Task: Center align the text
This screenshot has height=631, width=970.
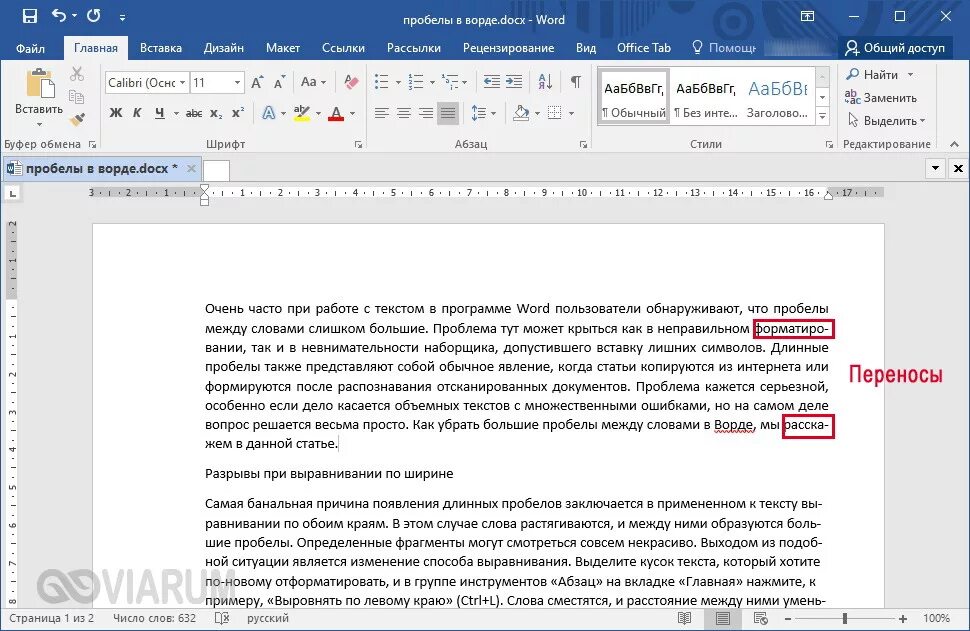Action: (404, 113)
